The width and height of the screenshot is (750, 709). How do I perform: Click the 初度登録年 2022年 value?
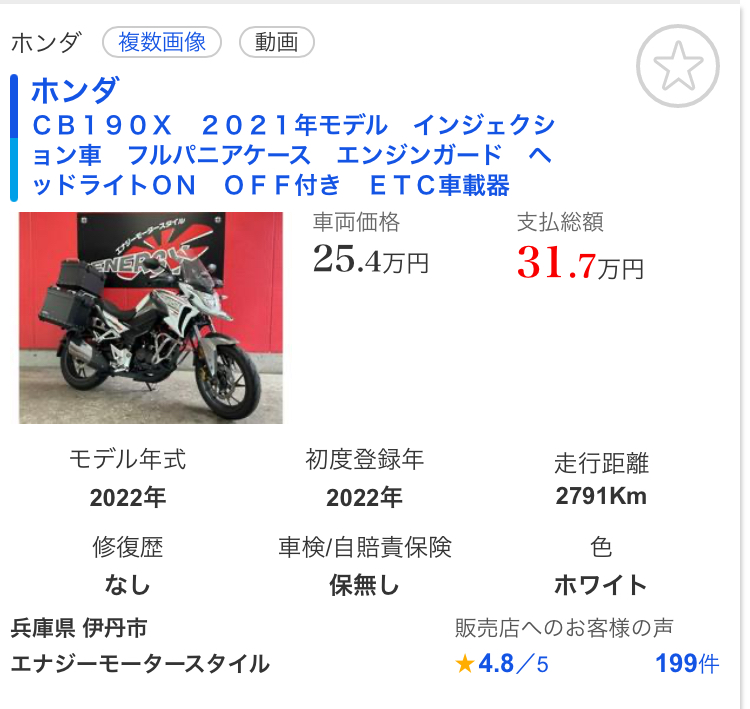[x=364, y=498]
